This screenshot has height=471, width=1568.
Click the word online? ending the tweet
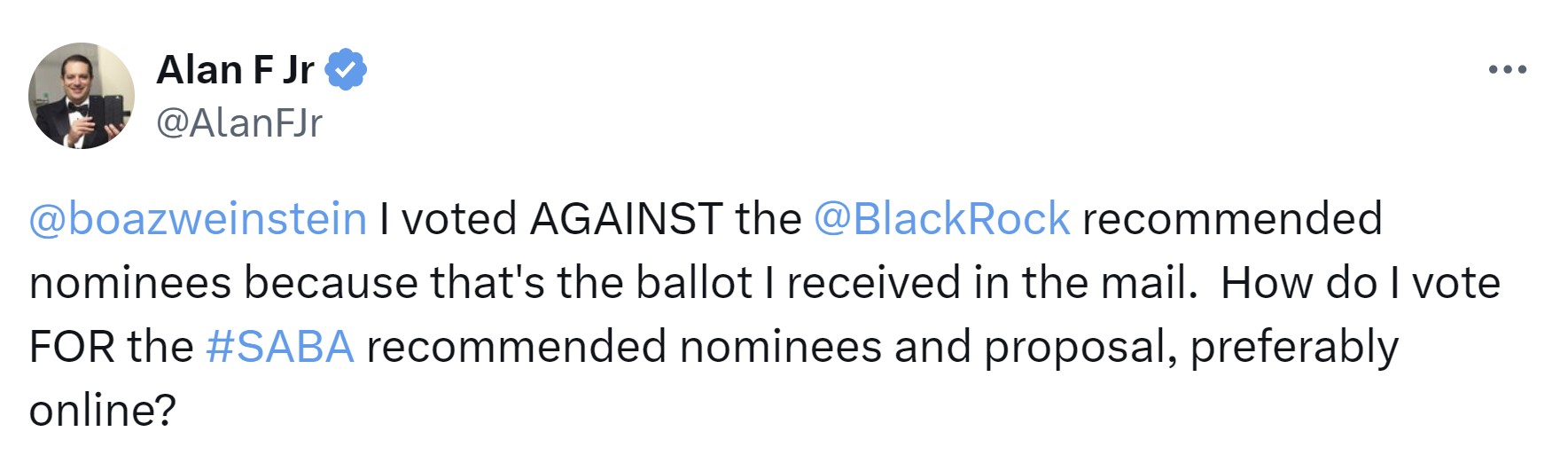(x=103, y=411)
